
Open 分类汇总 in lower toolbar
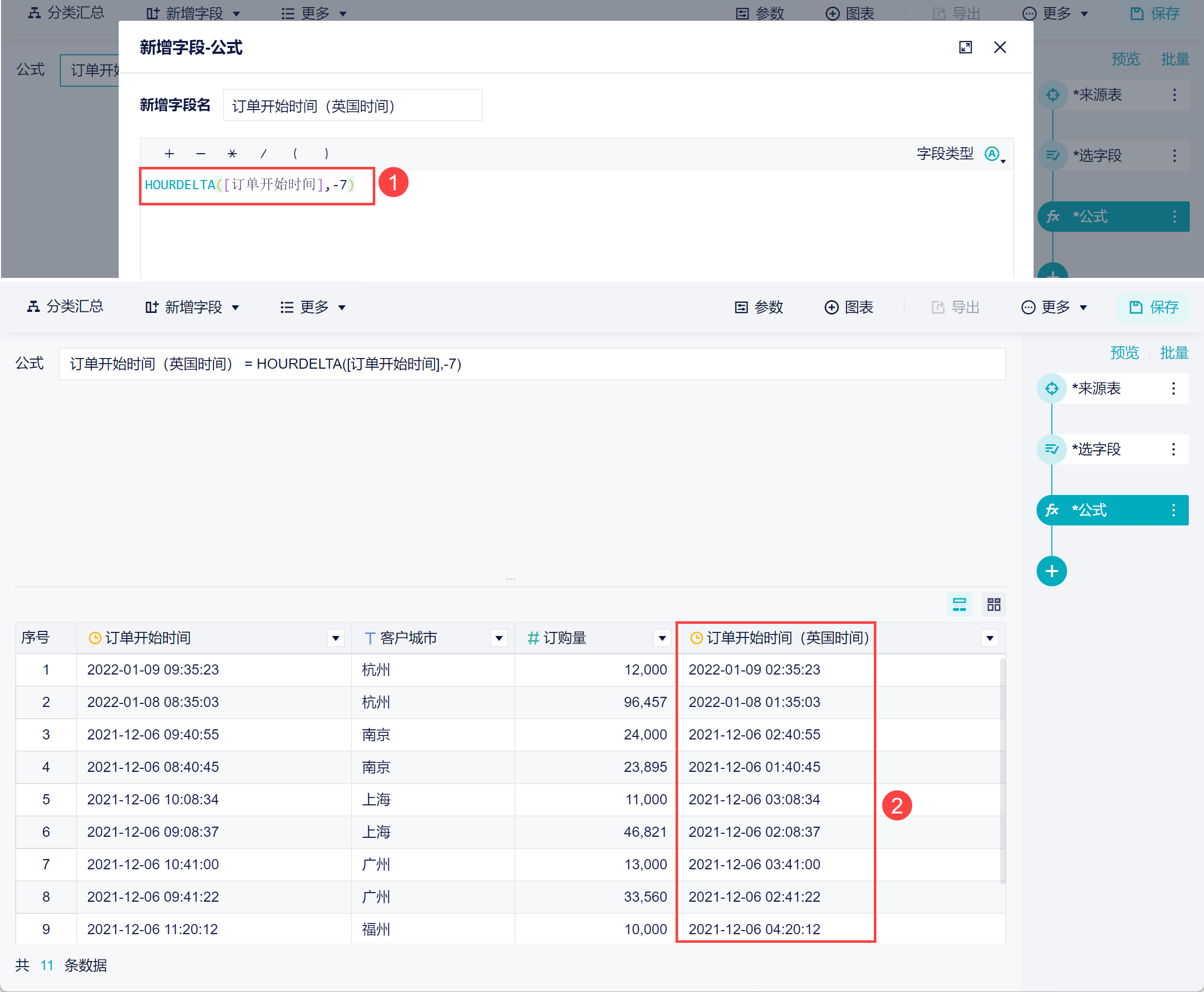pos(66,307)
